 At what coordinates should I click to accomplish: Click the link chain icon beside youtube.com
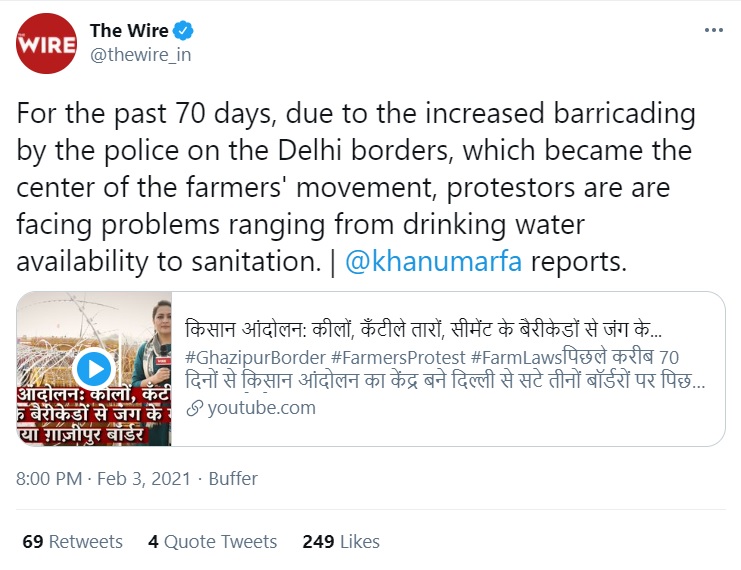point(194,408)
